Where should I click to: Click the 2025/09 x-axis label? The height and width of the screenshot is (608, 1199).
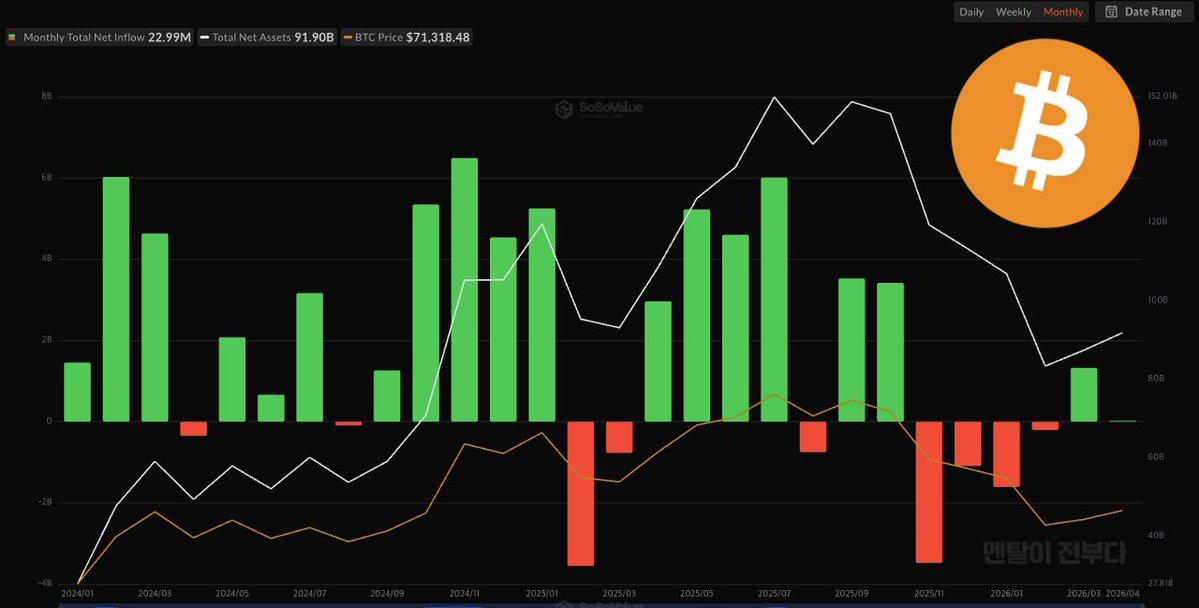click(x=852, y=593)
